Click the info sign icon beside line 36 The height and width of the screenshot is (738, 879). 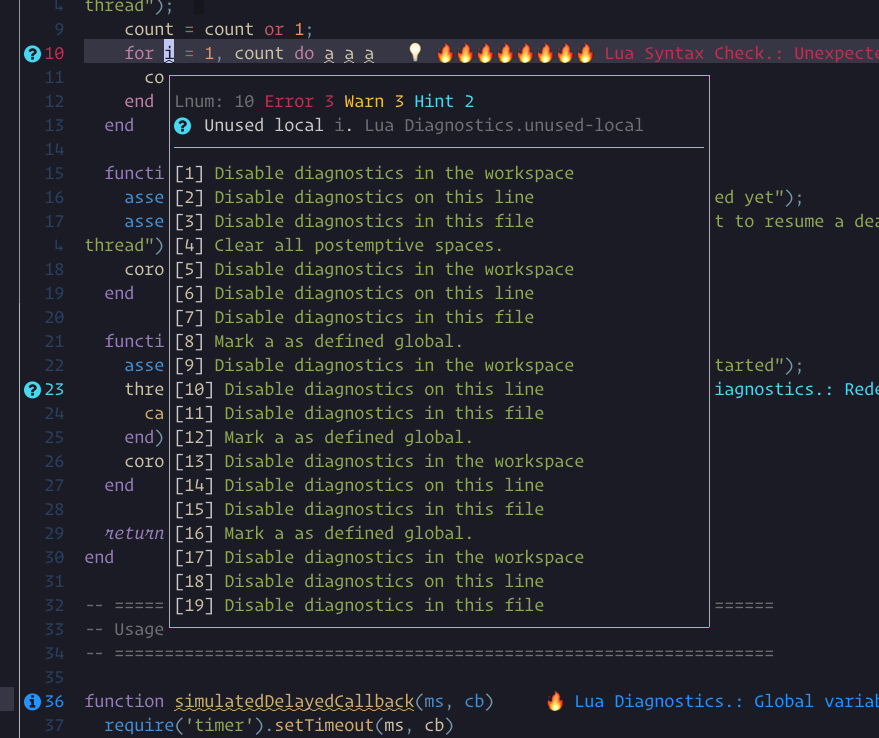pos(33,702)
